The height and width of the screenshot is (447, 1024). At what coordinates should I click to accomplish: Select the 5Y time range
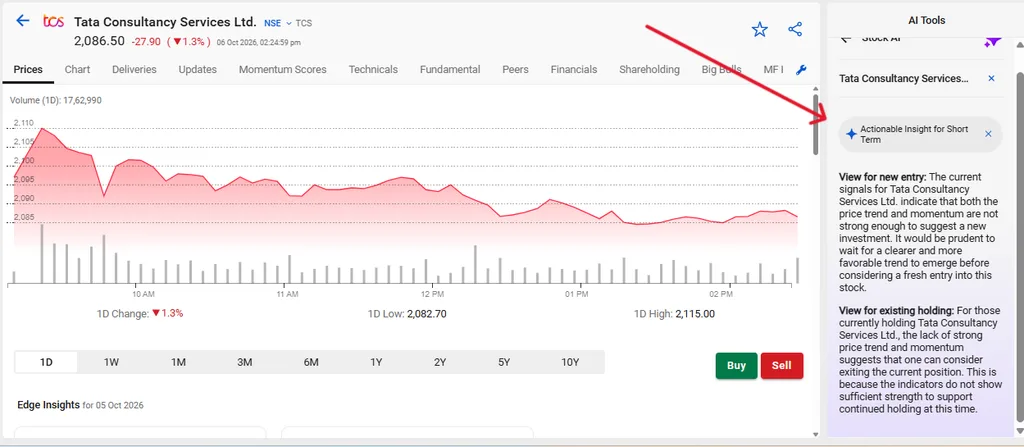click(504, 362)
